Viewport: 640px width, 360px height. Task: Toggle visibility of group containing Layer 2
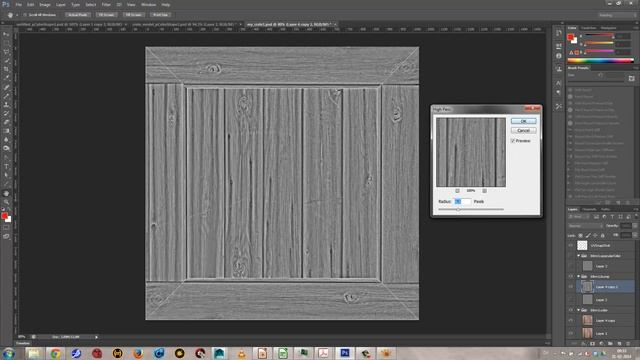point(571,256)
